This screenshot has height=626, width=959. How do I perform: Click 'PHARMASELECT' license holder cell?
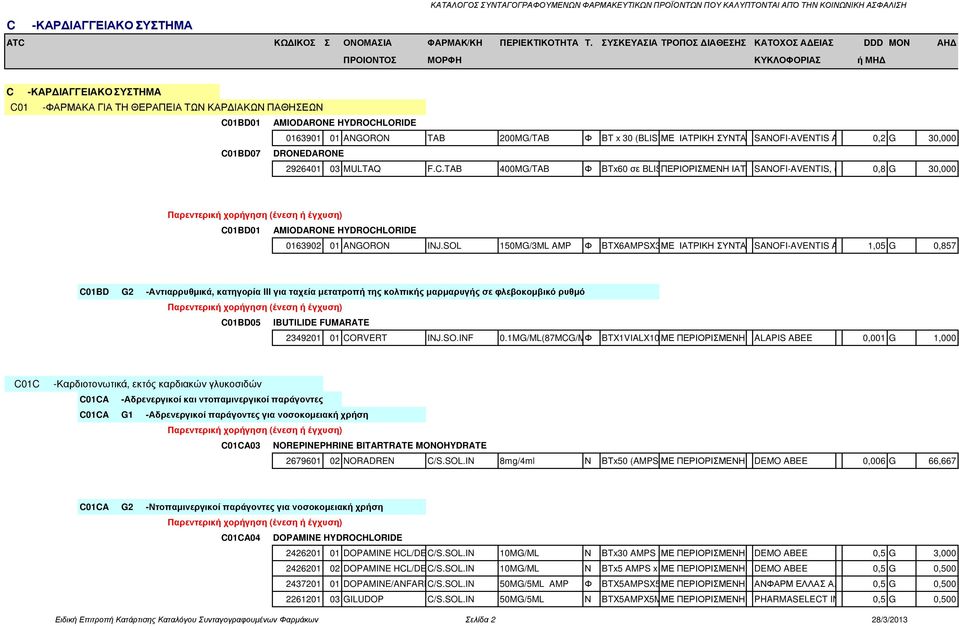tap(794, 599)
